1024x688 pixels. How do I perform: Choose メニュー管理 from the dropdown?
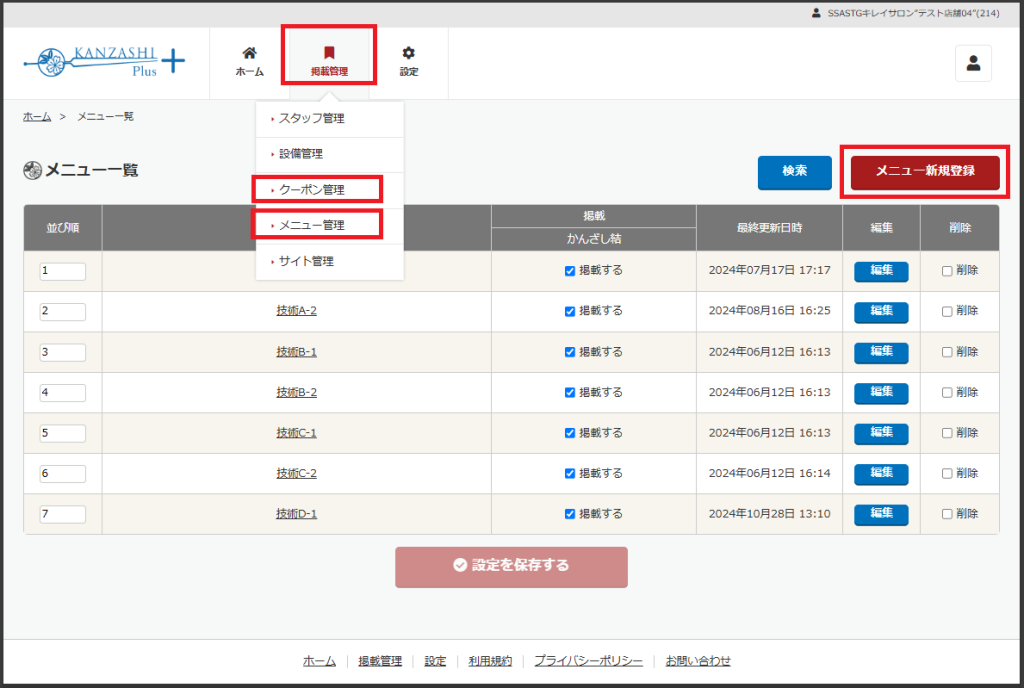tap(311, 226)
